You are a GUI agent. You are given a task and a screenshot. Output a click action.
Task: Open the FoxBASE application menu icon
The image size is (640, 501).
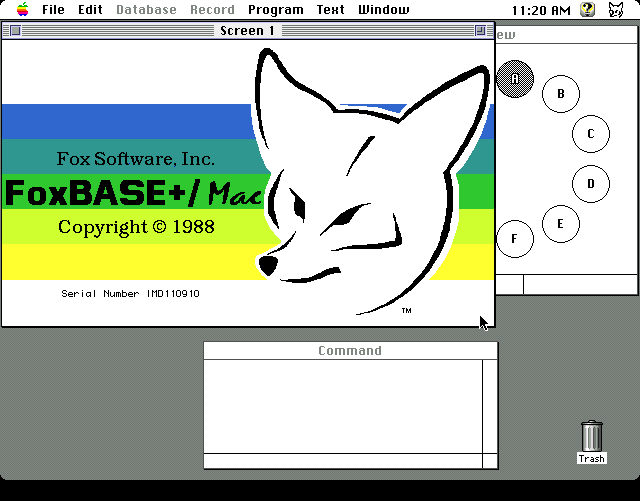616,9
